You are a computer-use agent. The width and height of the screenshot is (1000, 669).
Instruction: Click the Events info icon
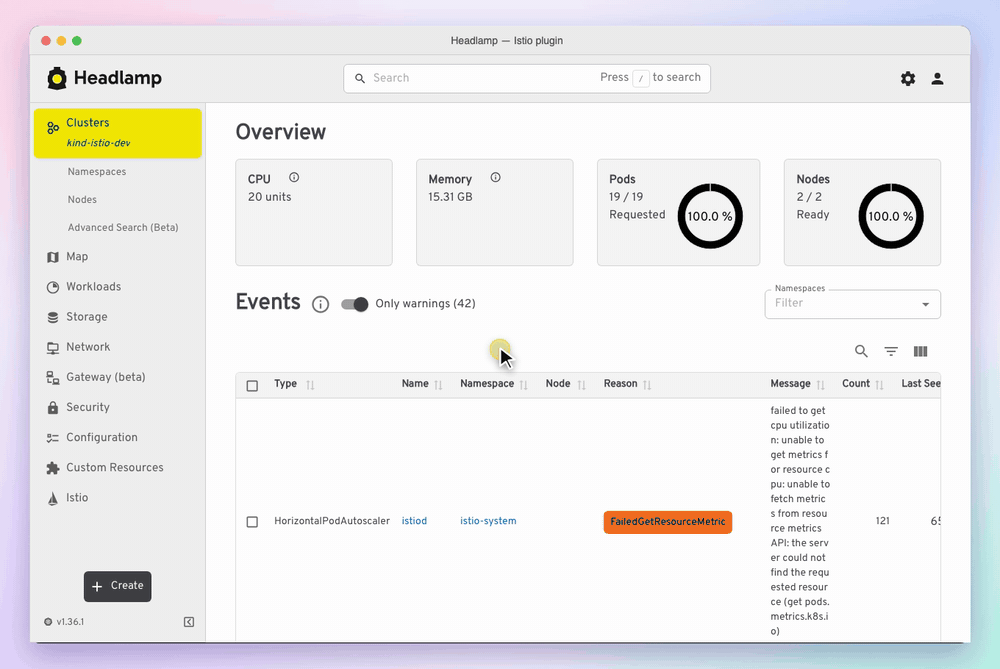(x=320, y=304)
